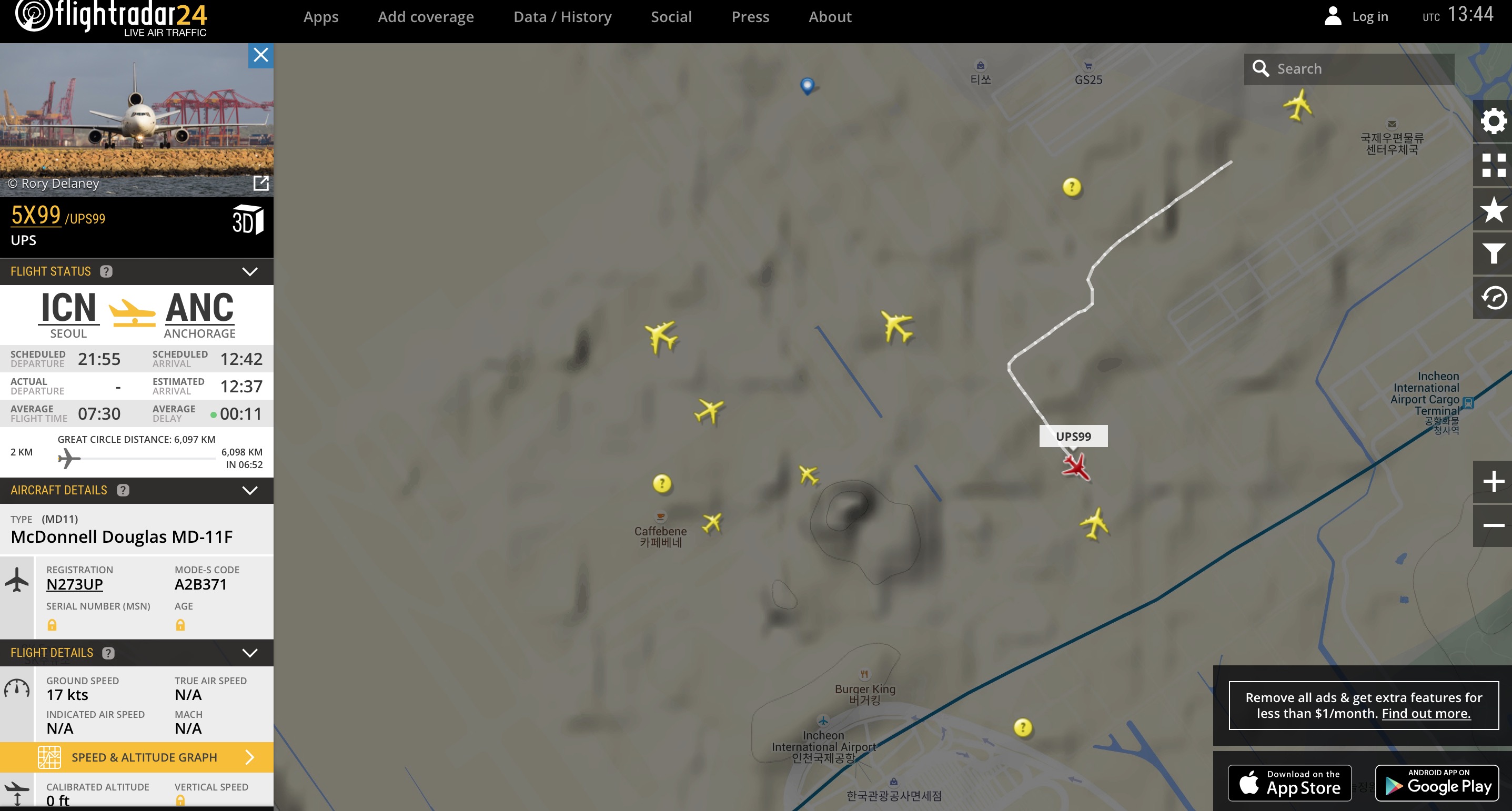Open aircraft photo in new window icon

coord(260,183)
